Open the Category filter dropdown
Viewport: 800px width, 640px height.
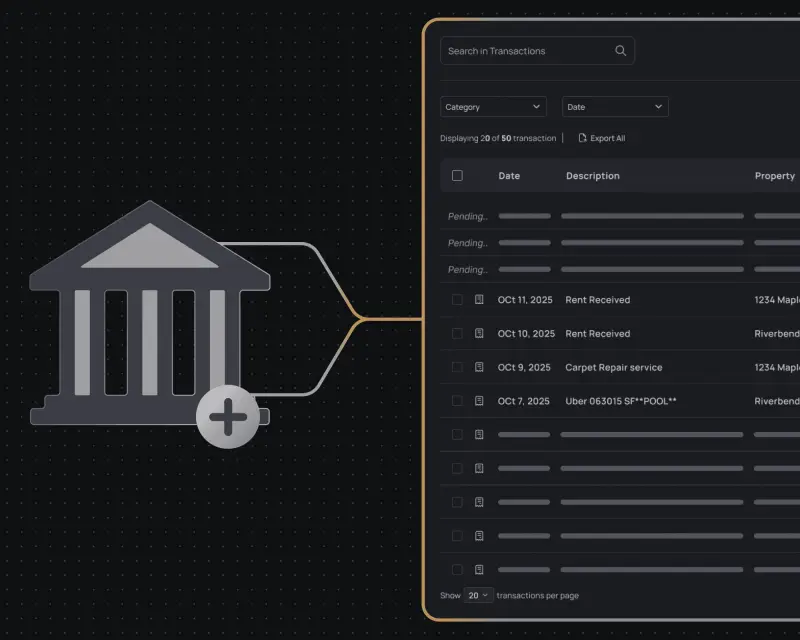493,106
